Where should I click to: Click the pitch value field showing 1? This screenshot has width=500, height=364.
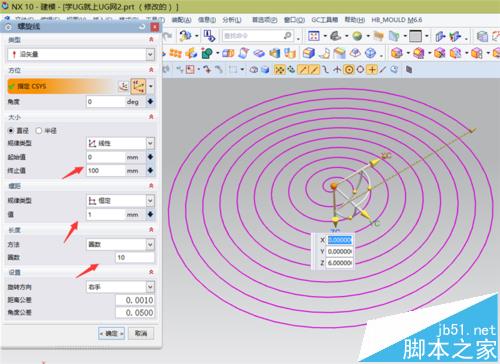tap(106, 215)
